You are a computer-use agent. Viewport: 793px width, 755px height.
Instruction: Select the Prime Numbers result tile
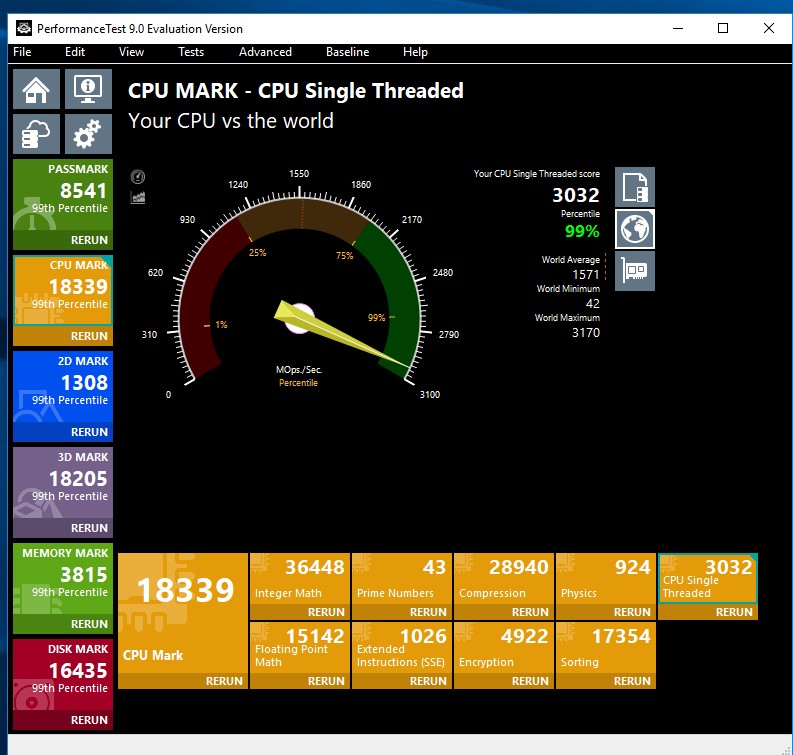pyautogui.click(x=402, y=579)
